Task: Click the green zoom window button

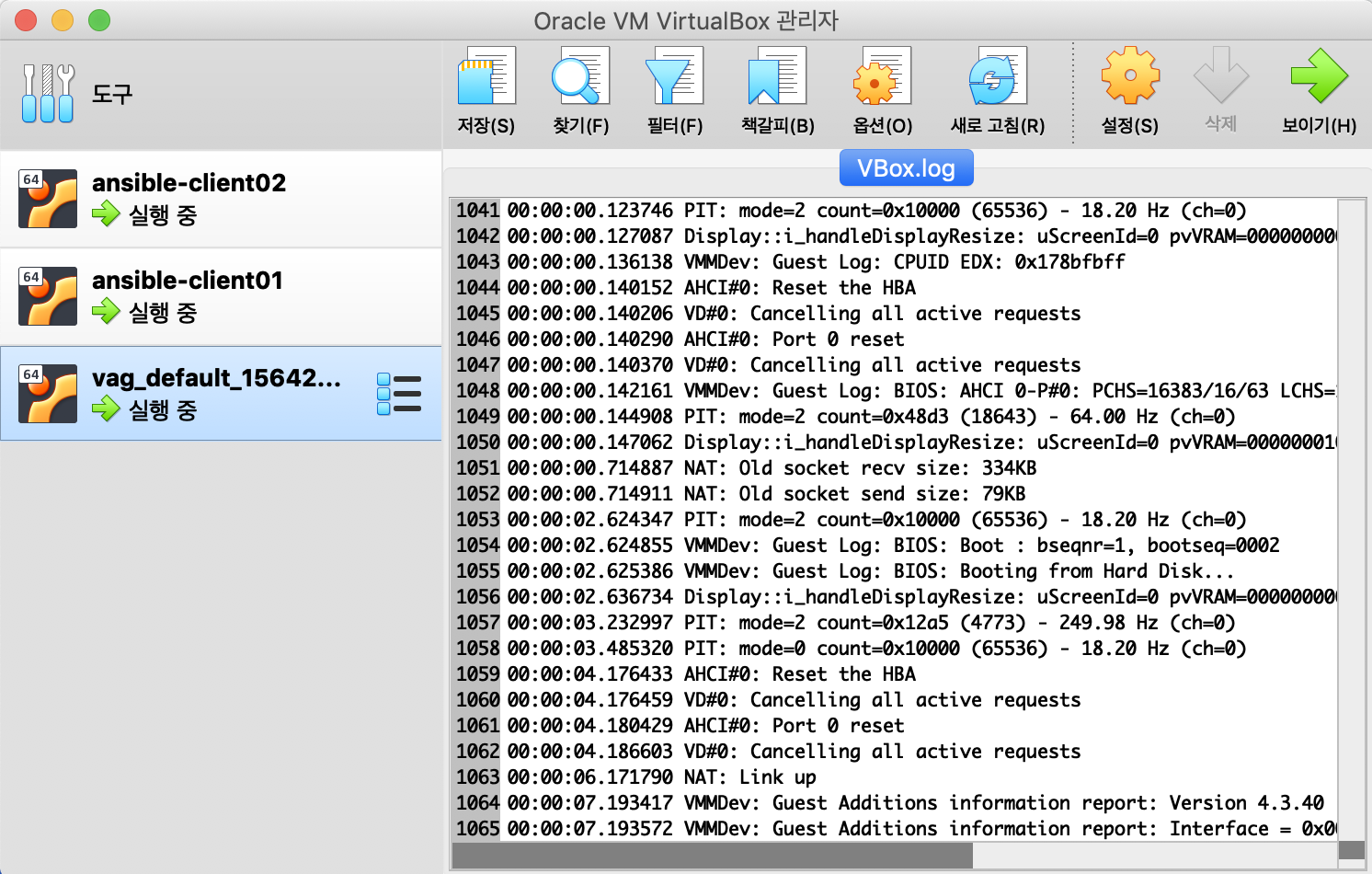Action: [x=99, y=20]
